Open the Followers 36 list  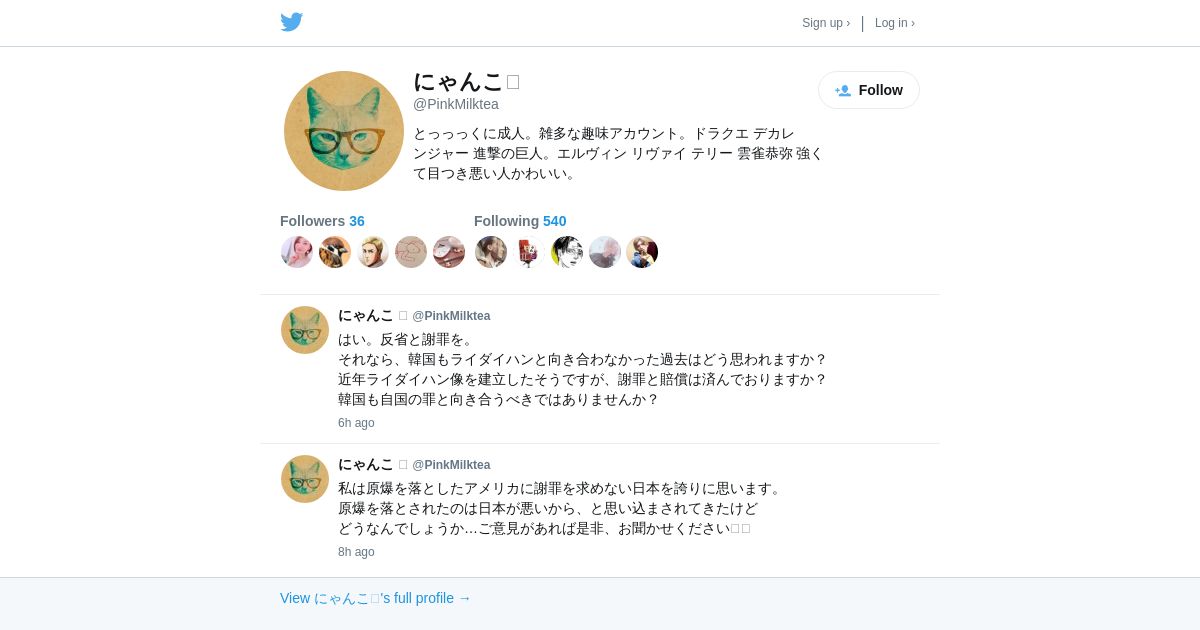pyautogui.click(x=322, y=221)
